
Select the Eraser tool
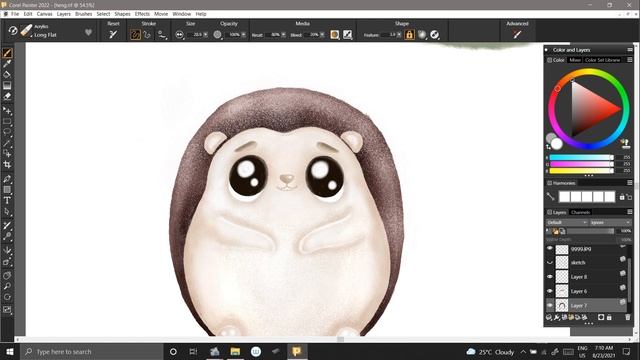7,96
